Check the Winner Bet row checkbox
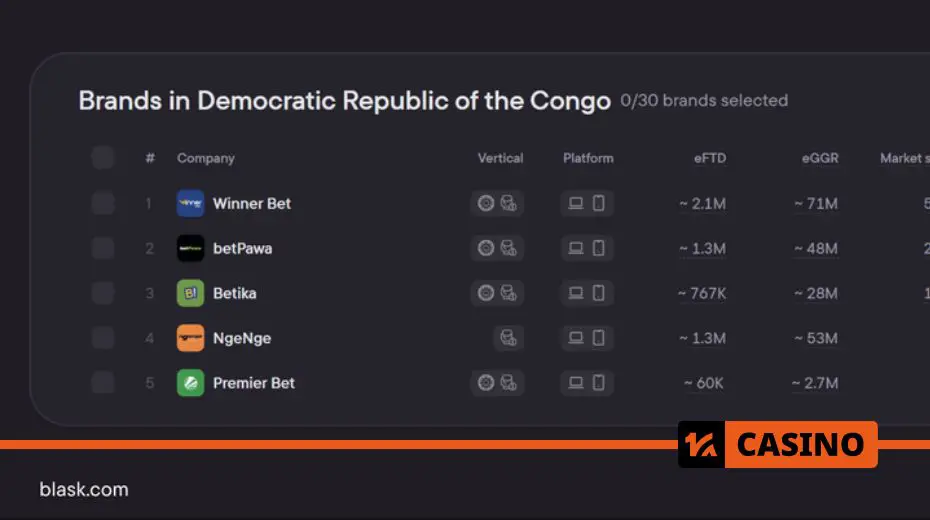The height and width of the screenshot is (520, 930). (103, 203)
